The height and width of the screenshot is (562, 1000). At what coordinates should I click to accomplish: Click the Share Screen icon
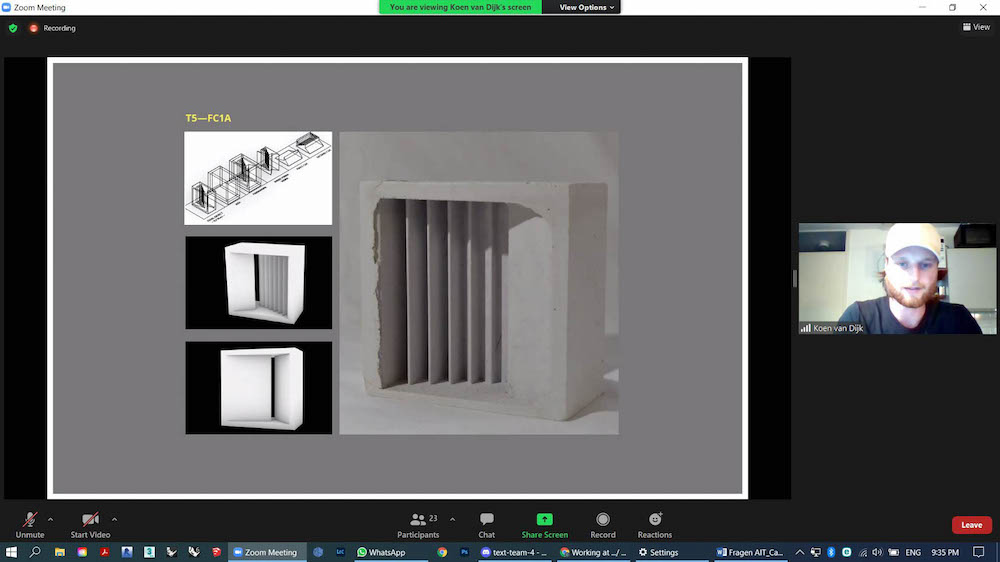pyautogui.click(x=544, y=520)
